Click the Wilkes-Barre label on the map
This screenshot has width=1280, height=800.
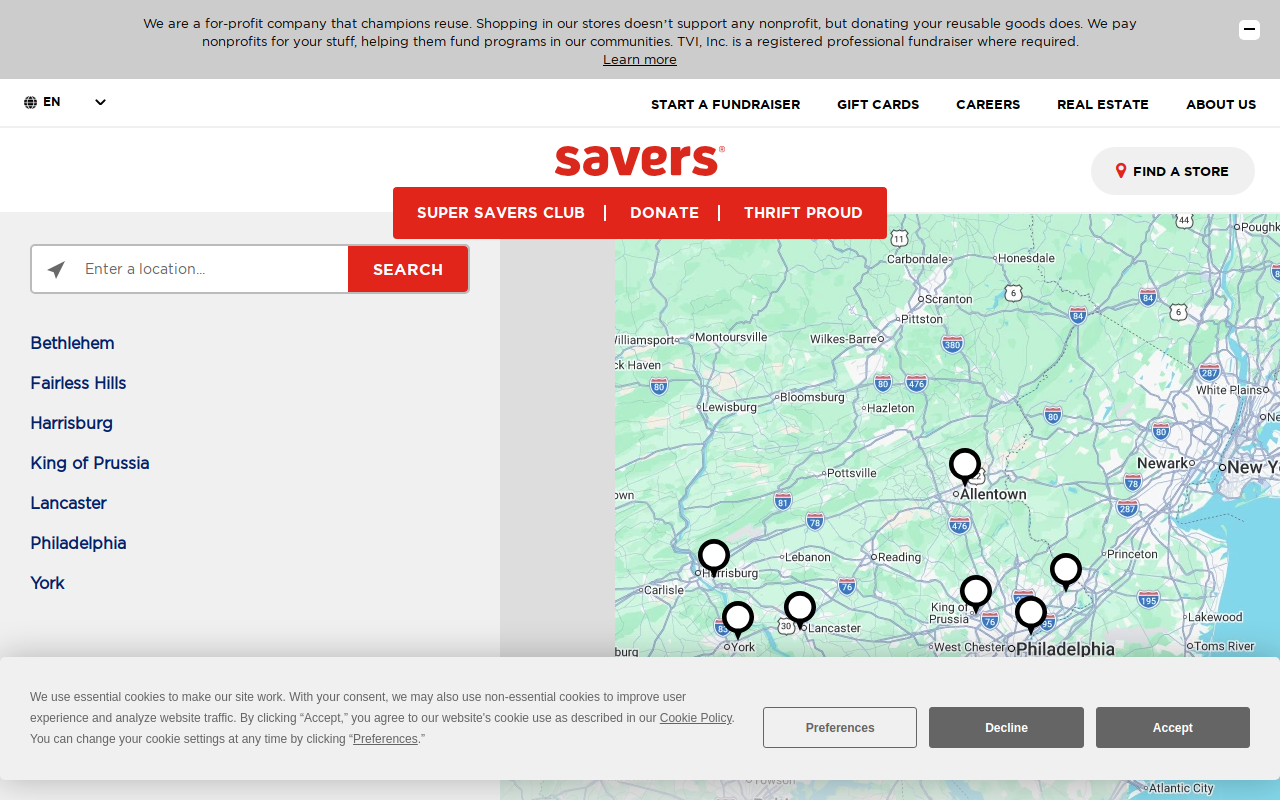click(x=843, y=339)
